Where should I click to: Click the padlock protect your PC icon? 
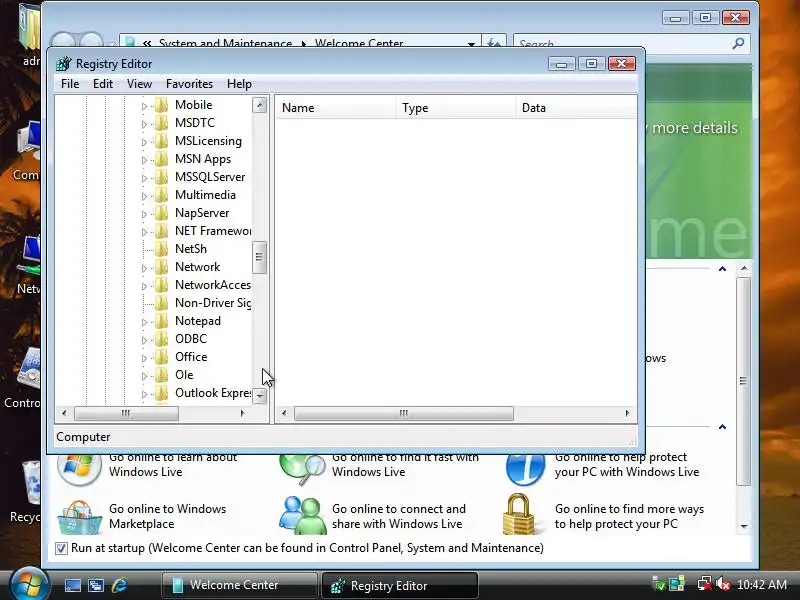[519, 514]
